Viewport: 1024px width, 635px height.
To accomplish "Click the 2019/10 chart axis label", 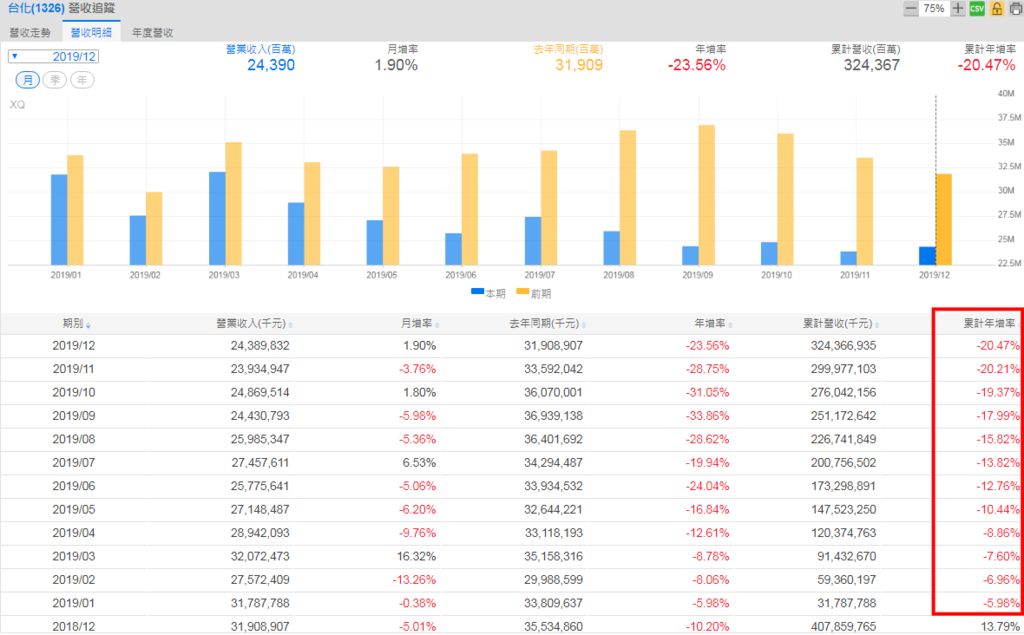I will point(776,275).
